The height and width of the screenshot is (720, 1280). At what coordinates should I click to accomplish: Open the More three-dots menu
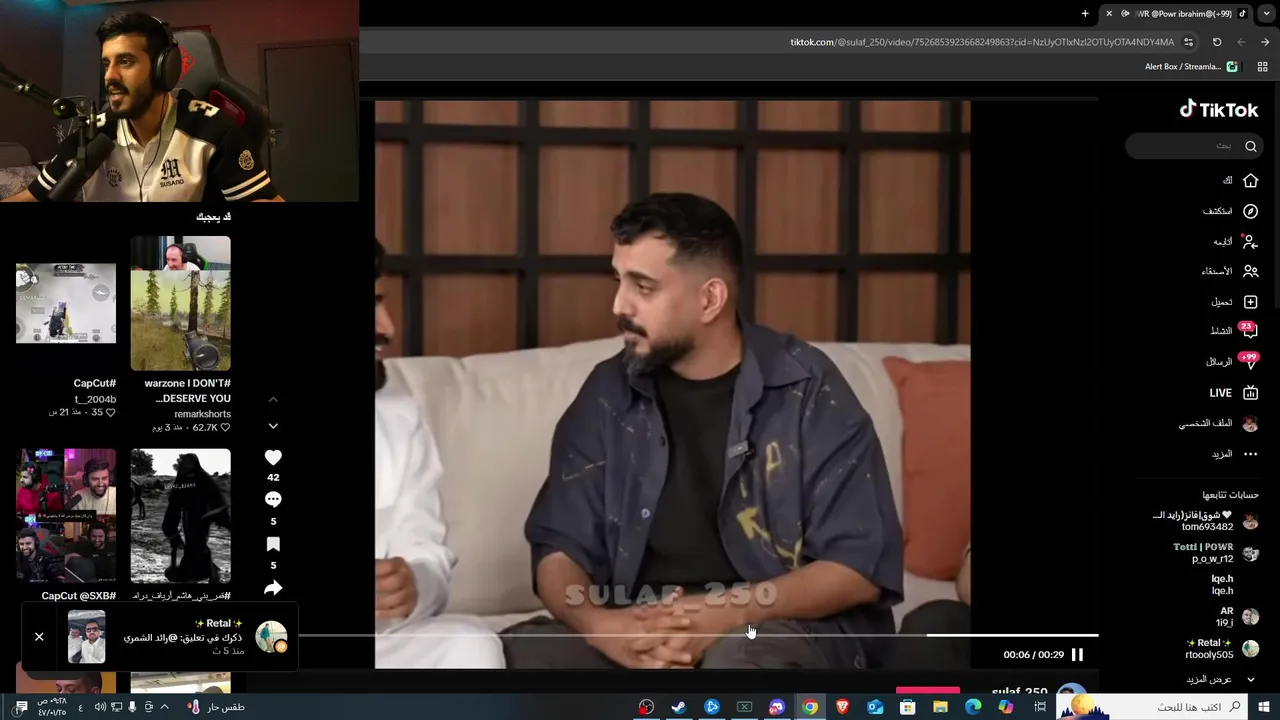1250,454
